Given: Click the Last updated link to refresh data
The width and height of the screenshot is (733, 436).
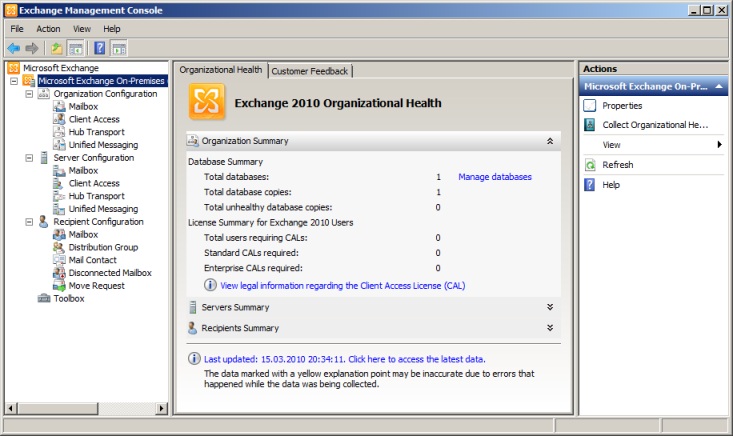Looking at the screenshot, I should pyautogui.click(x=345, y=359).
